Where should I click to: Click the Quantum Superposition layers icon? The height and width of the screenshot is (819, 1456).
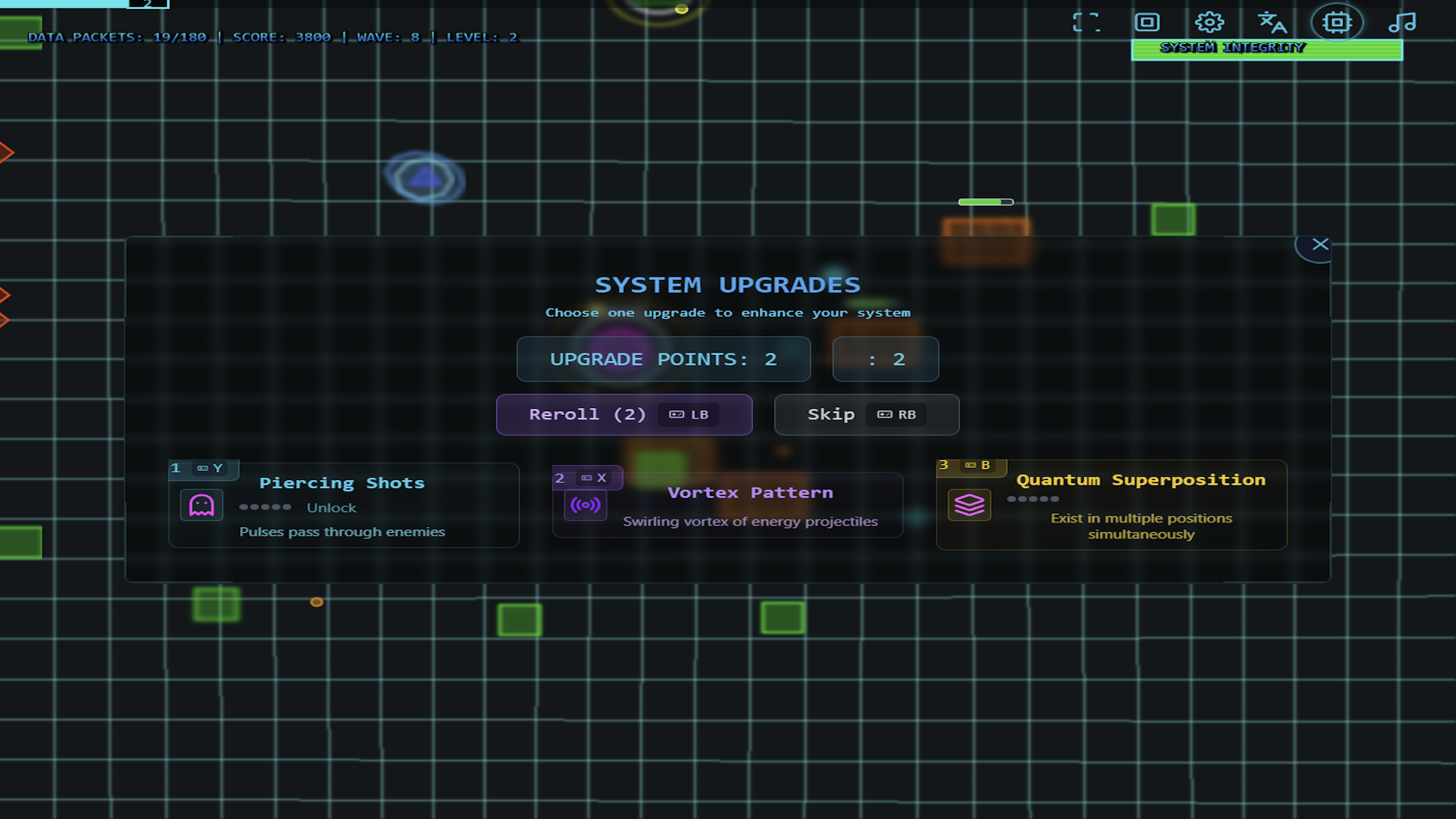[x=969, y=504]
